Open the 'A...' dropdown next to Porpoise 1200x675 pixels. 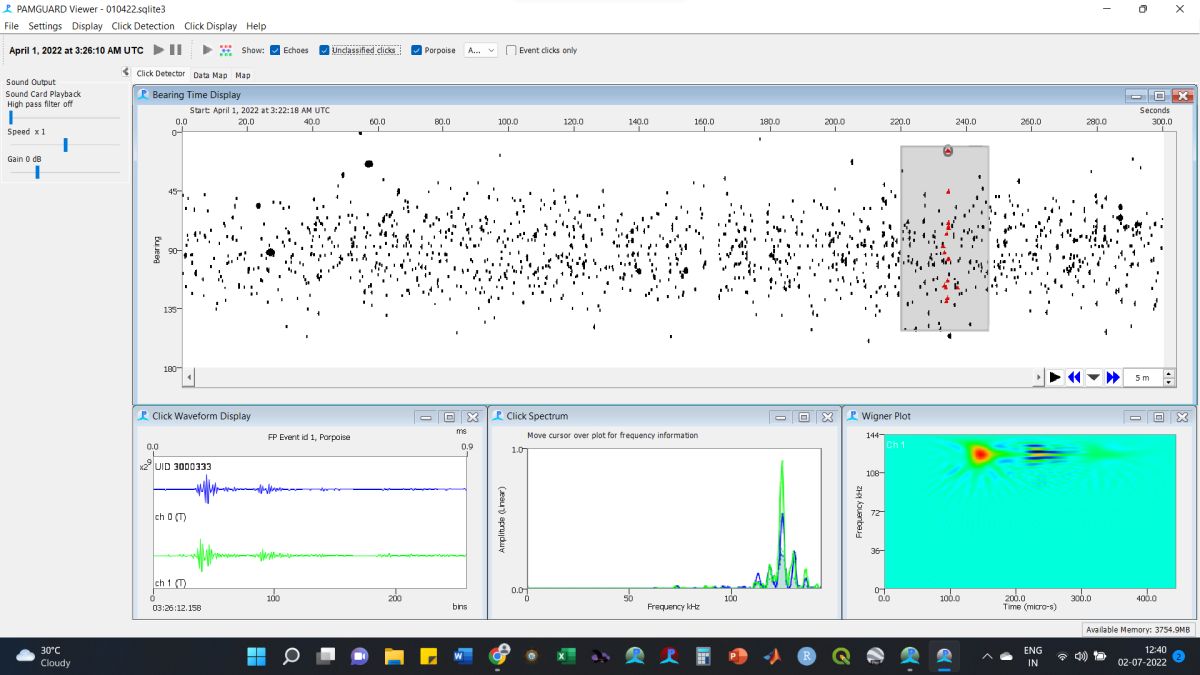tap(480, 50)
